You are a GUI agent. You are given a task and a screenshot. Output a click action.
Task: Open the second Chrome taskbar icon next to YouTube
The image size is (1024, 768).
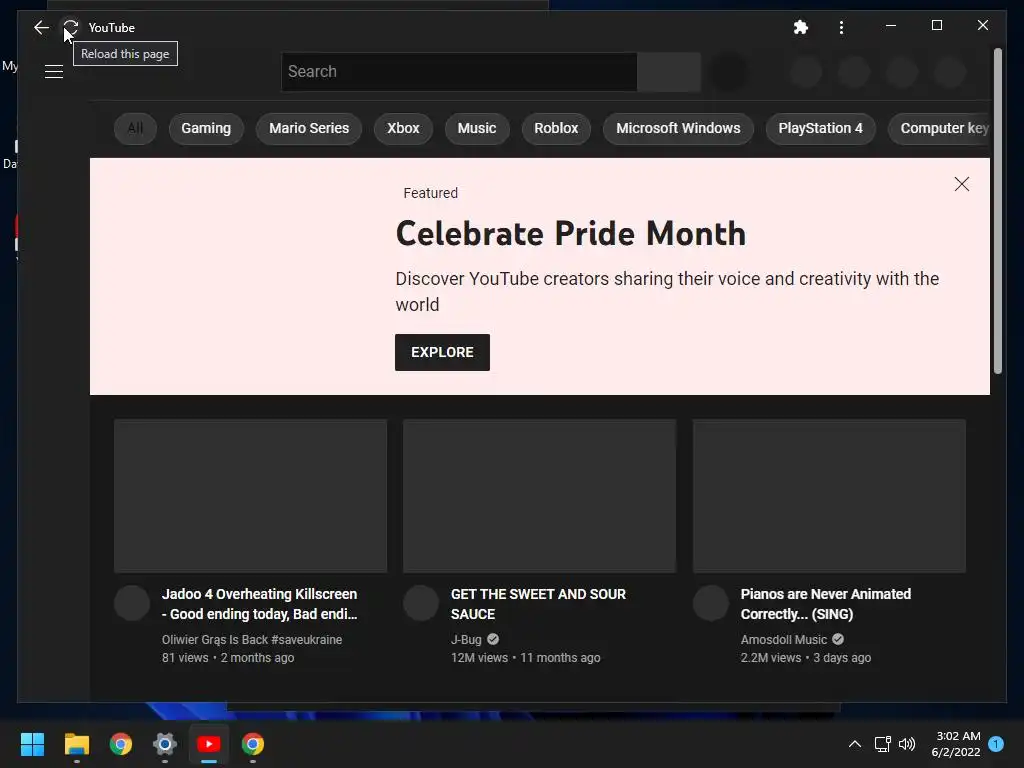253,744
